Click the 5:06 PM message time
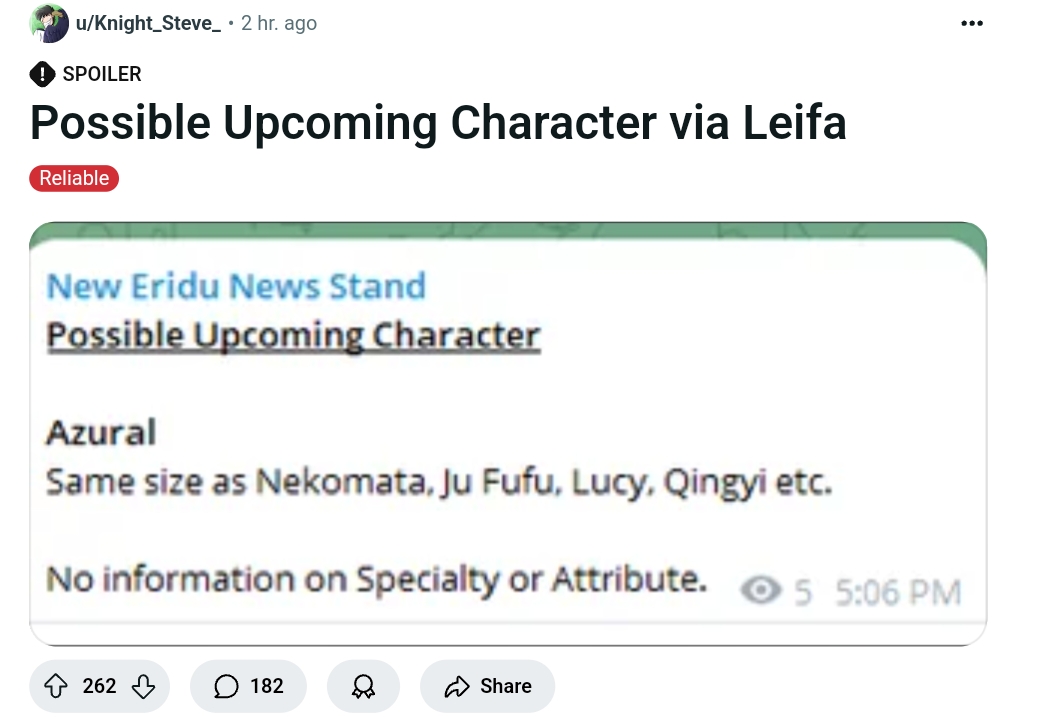This screenshot has height=717, width=1050. pos(898,592)
